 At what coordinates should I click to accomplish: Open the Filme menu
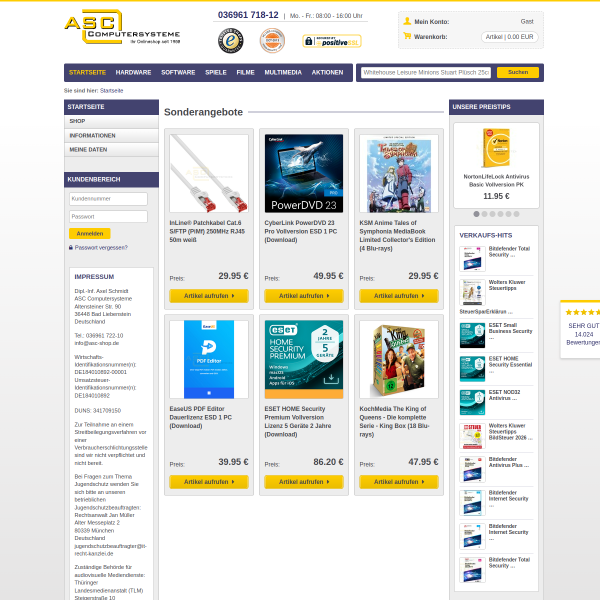pos(245,72)
